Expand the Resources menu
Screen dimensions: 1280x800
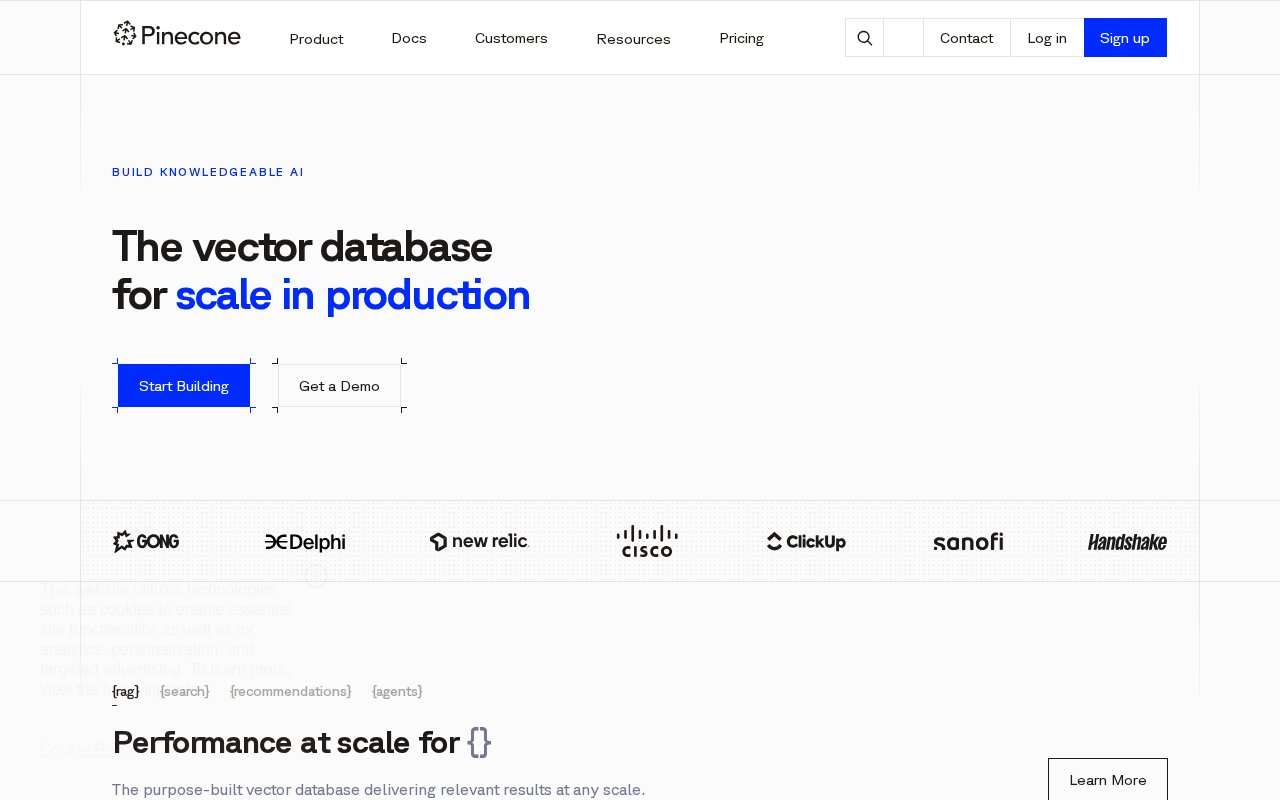pos(633,39)
